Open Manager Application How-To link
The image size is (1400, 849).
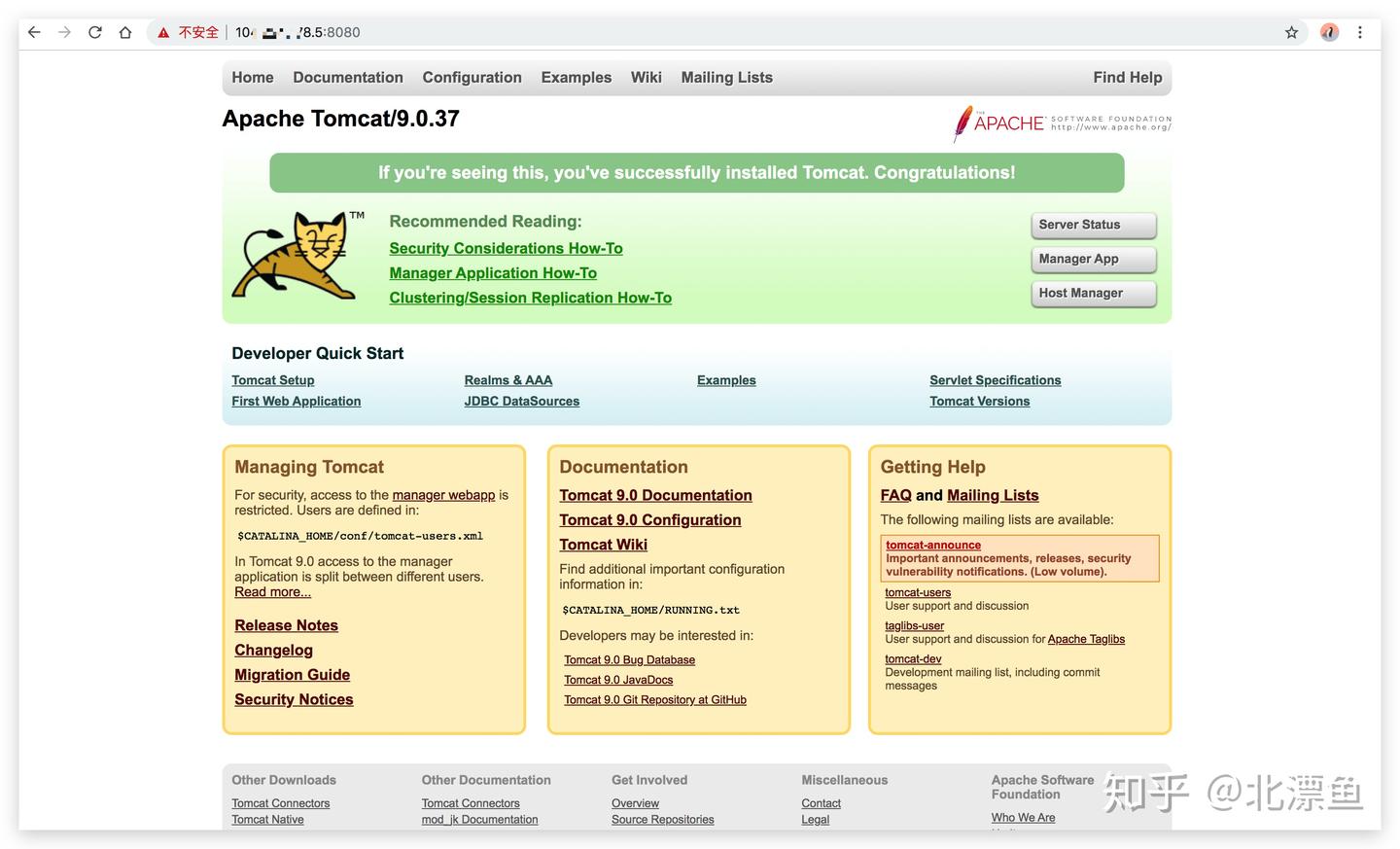tap(493, 273)
